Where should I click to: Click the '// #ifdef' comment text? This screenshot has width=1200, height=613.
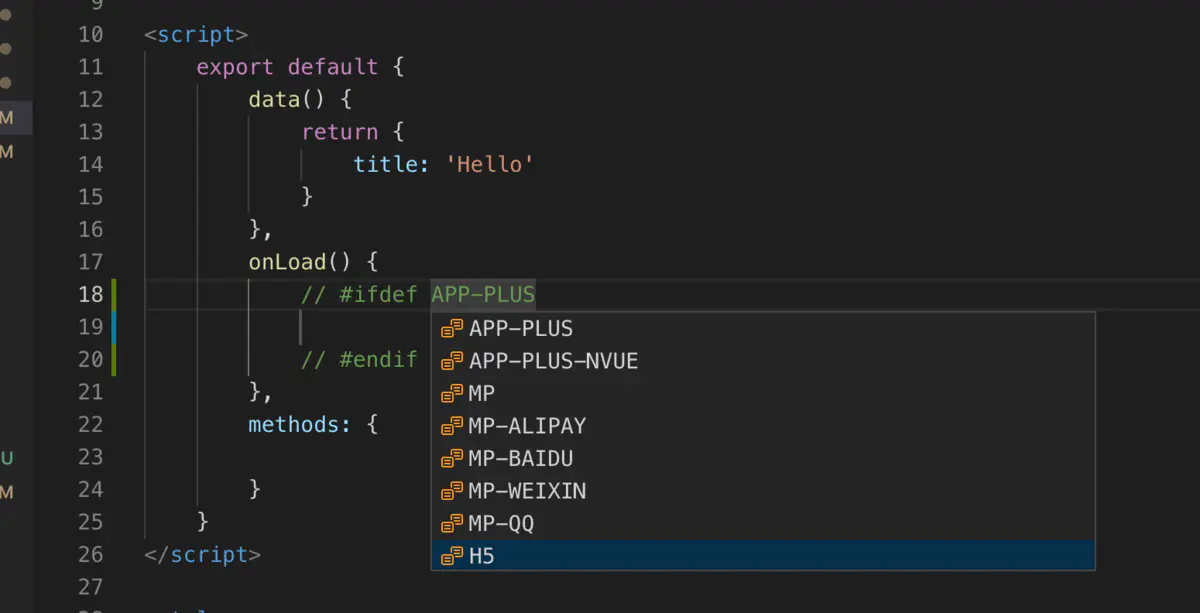pos(359,294)
